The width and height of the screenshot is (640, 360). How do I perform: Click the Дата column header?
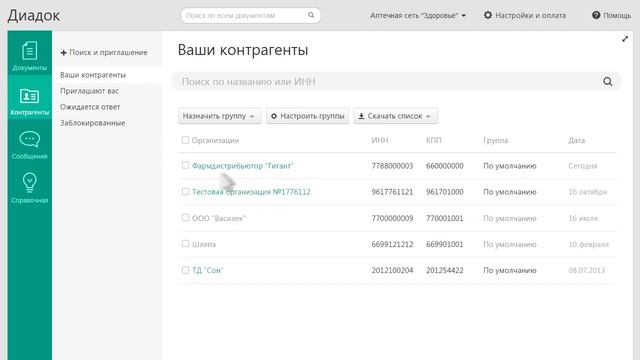click(576, 140)
